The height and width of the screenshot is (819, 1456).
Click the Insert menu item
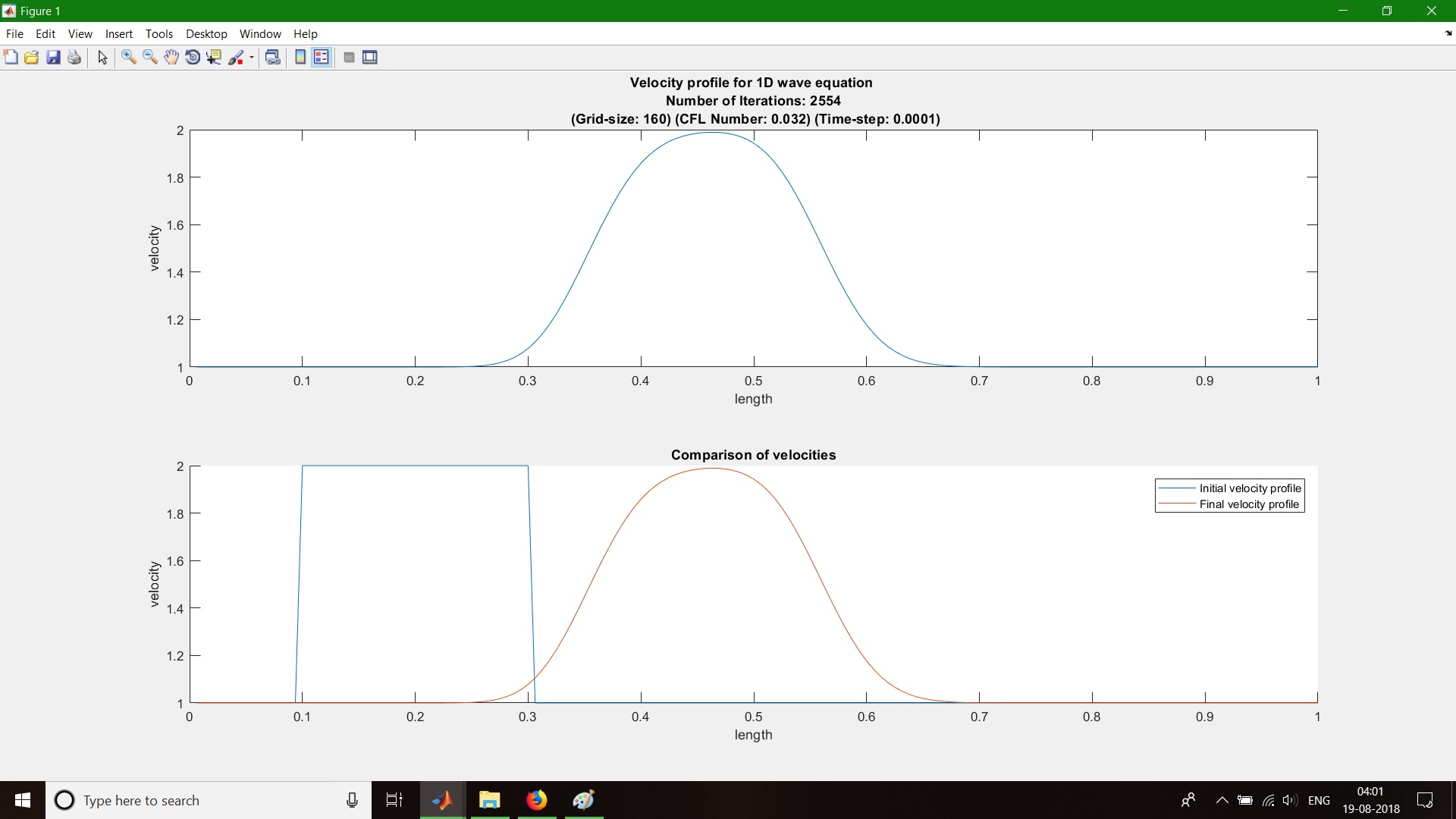click(119, 33)
